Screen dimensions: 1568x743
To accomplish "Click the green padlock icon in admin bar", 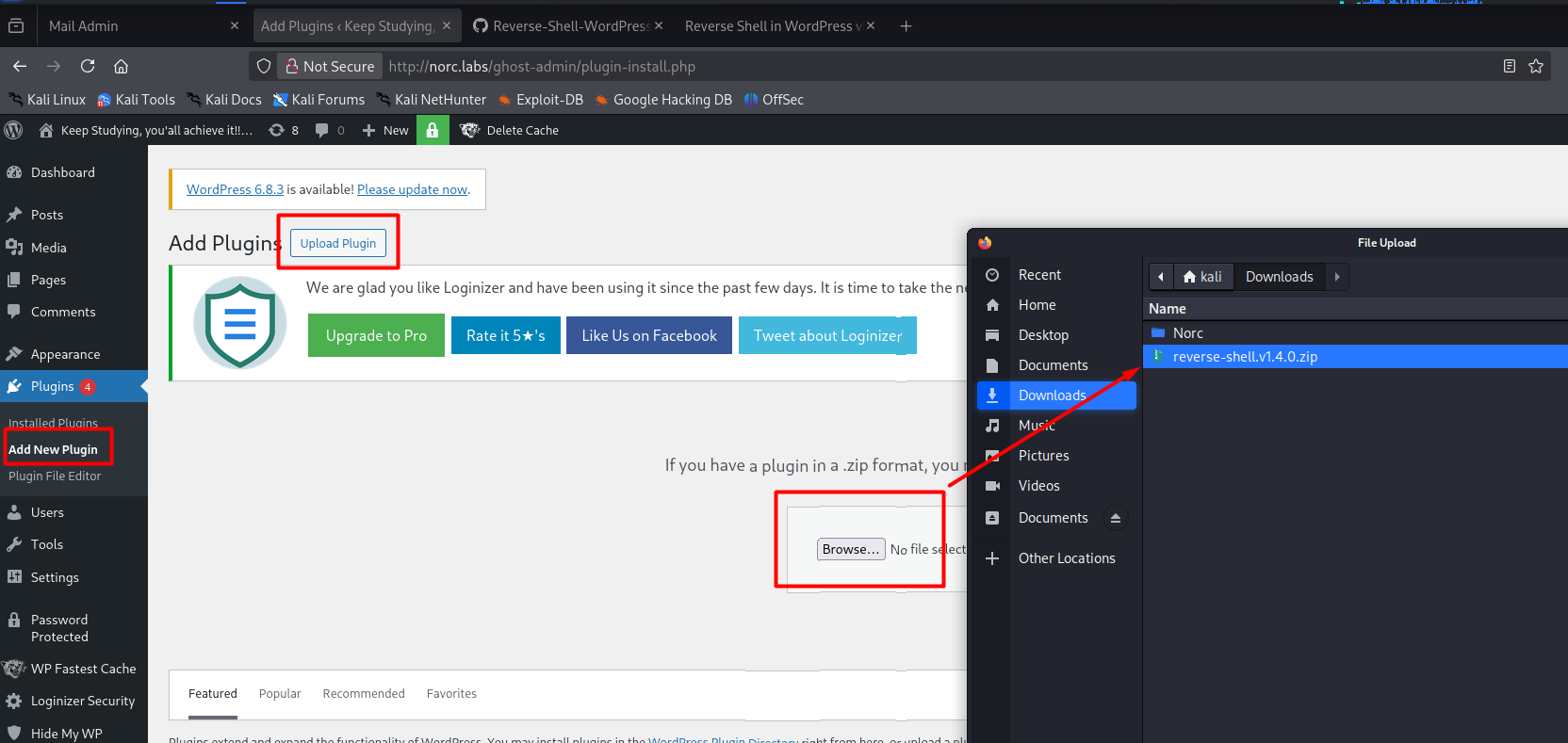I will 433,130.
